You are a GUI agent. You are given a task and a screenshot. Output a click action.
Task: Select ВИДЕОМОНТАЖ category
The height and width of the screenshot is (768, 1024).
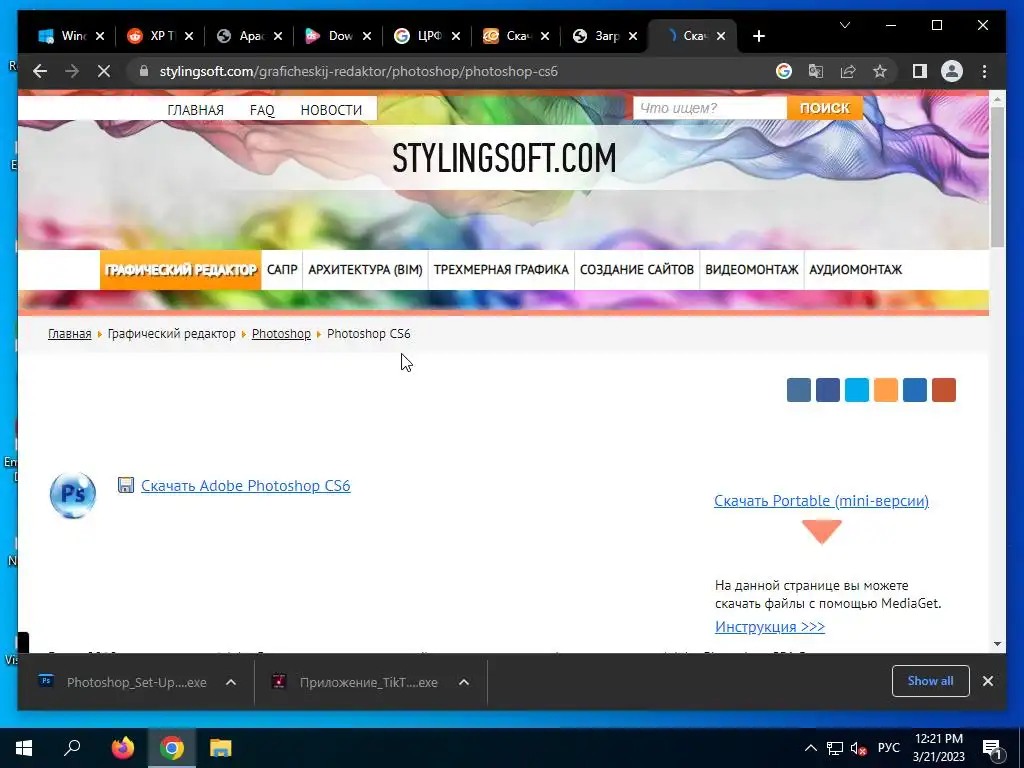coord(752,269)
